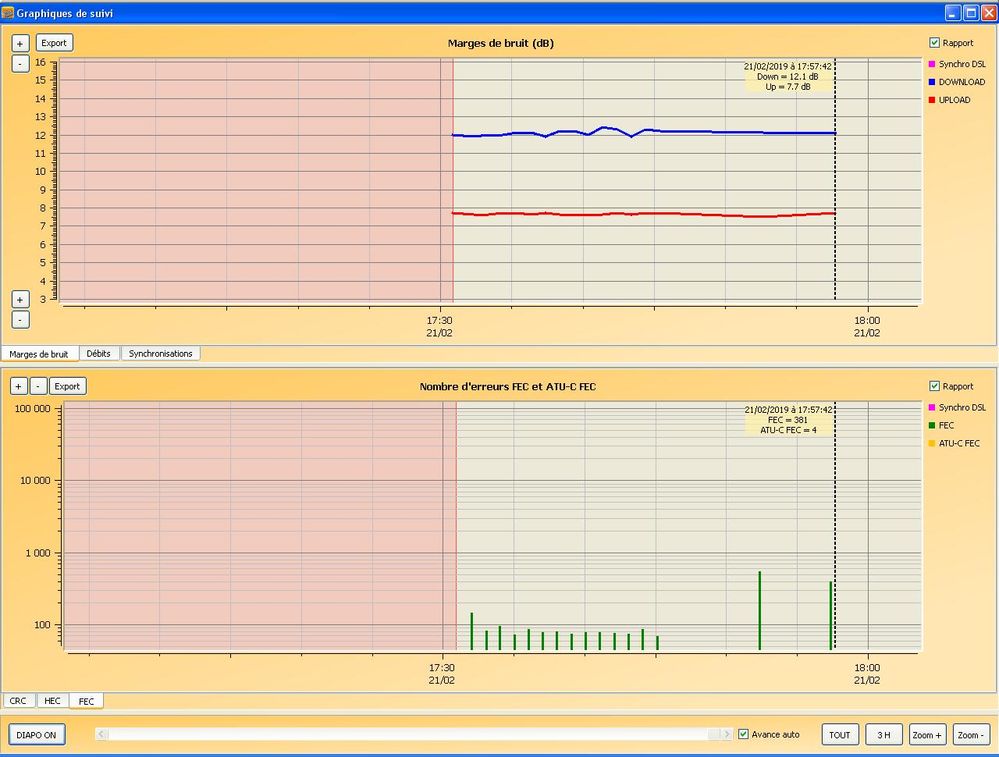Click the minus button below top-left plus
This screenshot has width=999, height=757.
point(20,63)
